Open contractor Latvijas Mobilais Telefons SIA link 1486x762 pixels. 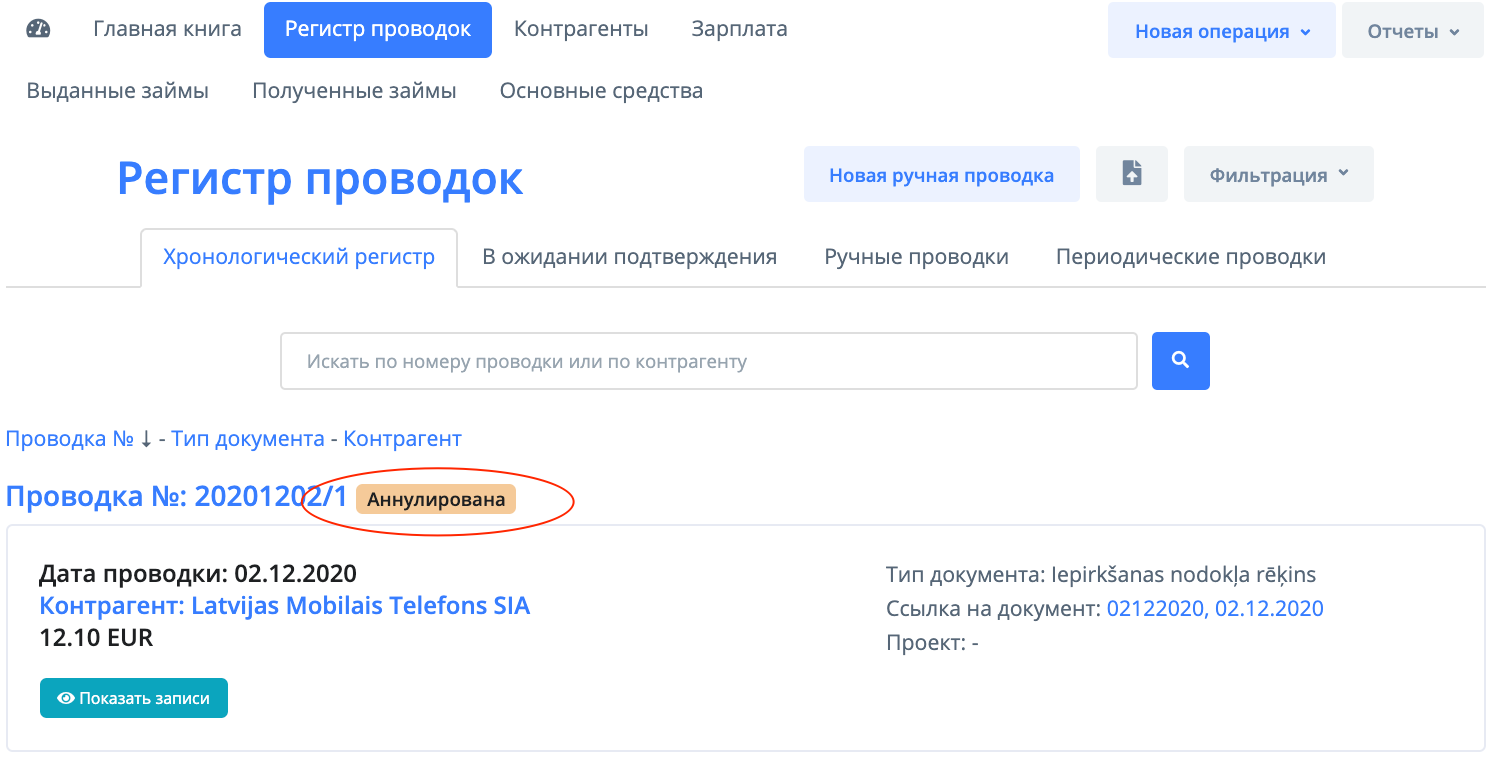284,605
